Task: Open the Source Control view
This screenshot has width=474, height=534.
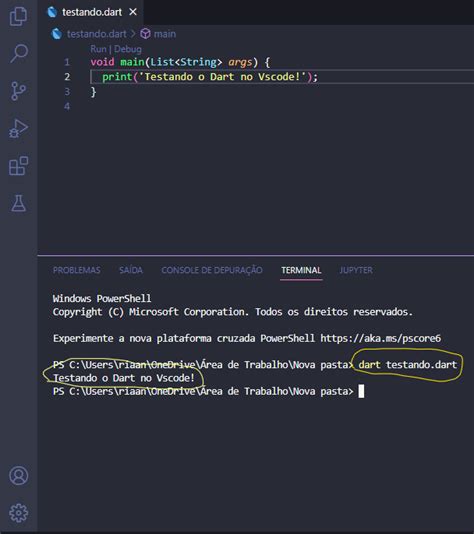Action: point(18,91)
